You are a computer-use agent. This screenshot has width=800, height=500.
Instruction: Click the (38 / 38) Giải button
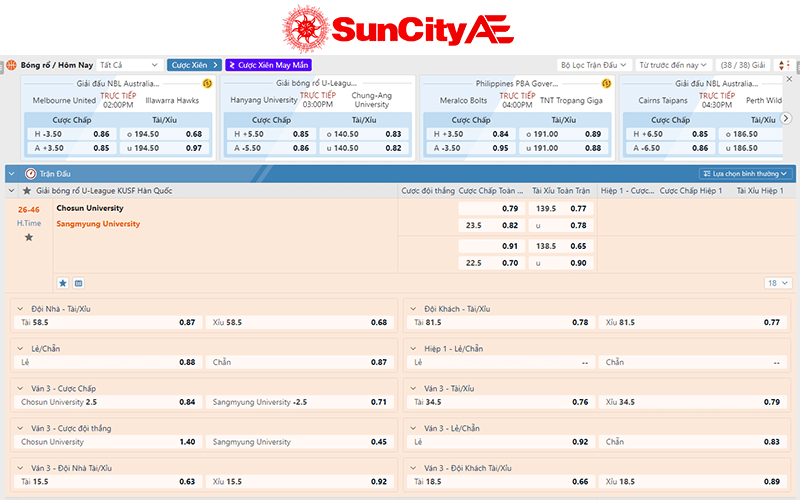(x=743, y=65)
